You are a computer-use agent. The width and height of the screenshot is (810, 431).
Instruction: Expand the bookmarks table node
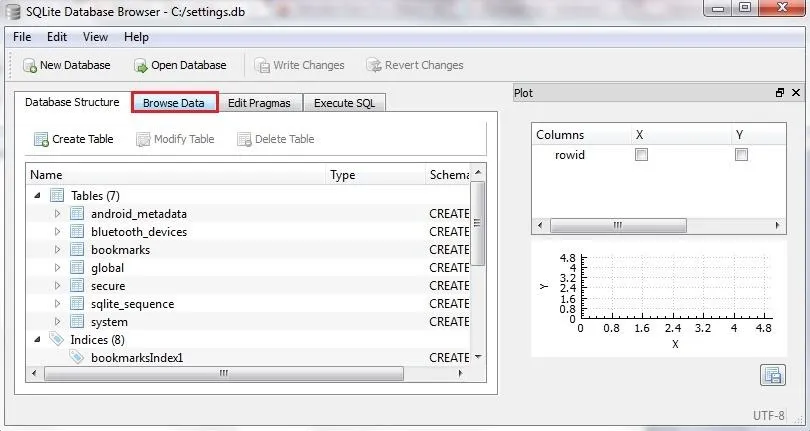tap(57, 250)
